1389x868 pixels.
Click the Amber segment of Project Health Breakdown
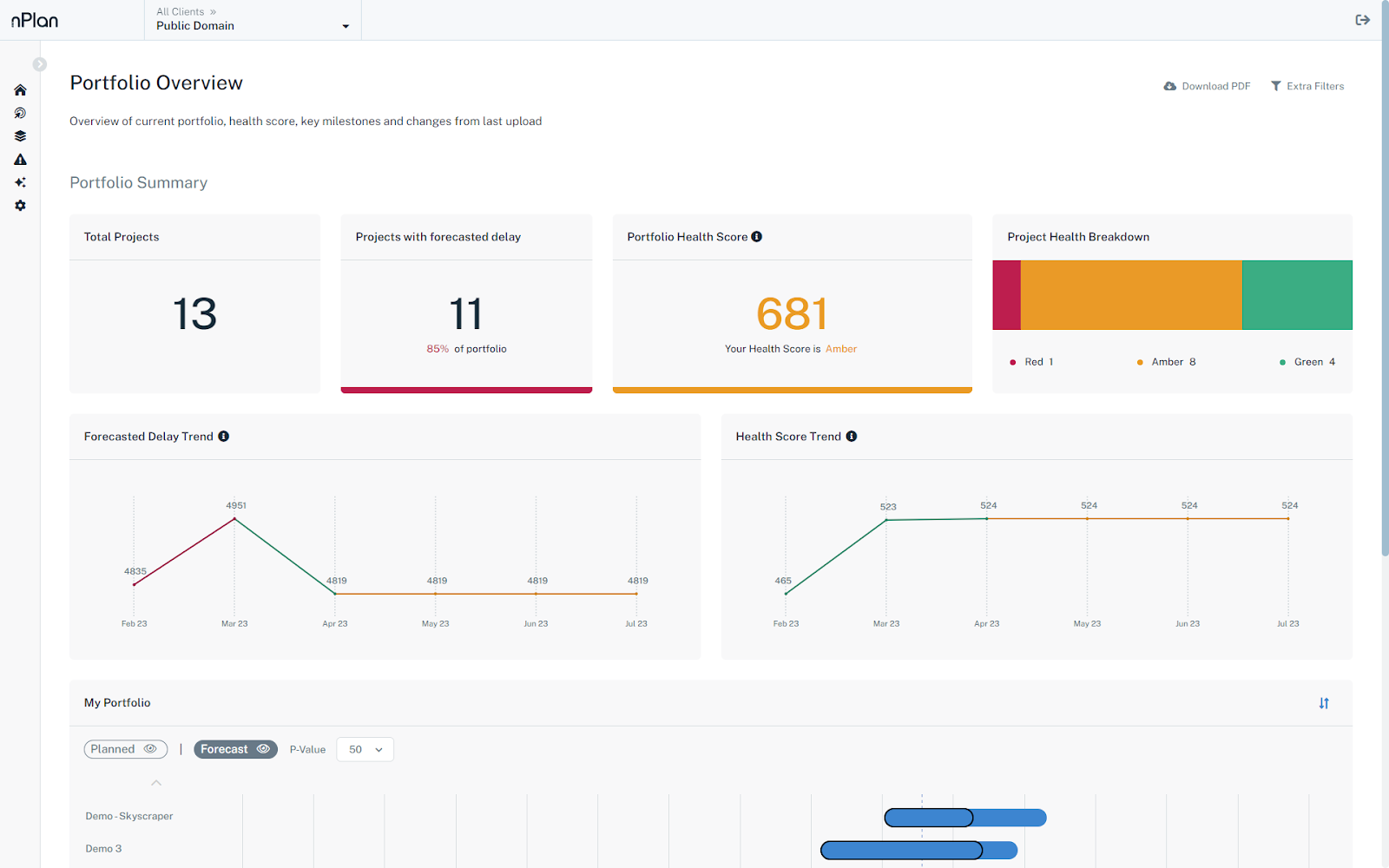(1129, 295)
